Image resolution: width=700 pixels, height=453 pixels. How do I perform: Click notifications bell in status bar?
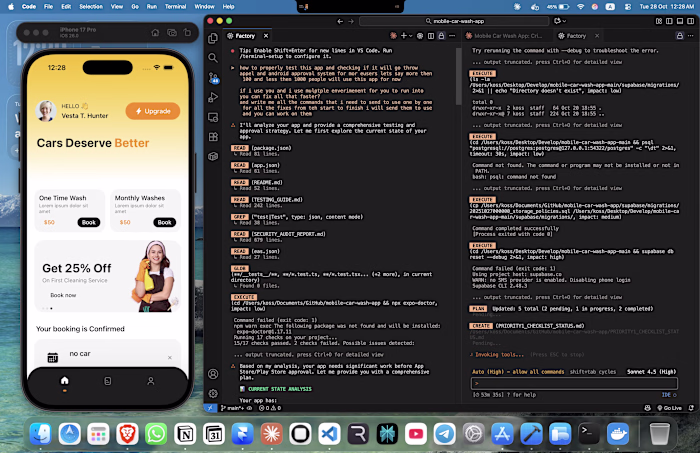692,407
